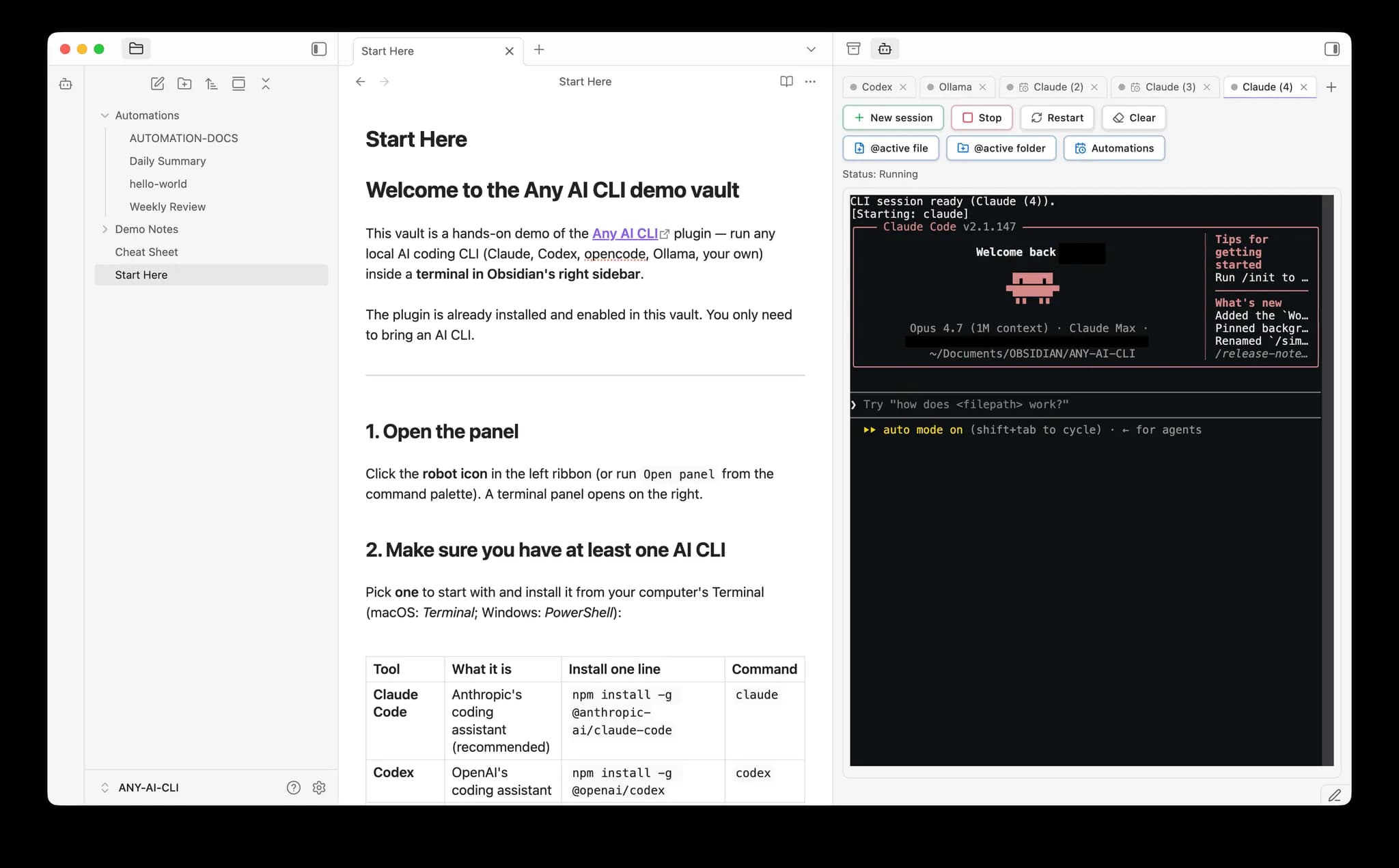Create a new note icon
Image resolution: width=1399 pixels, height=868 pixels.
coord(157,83)
